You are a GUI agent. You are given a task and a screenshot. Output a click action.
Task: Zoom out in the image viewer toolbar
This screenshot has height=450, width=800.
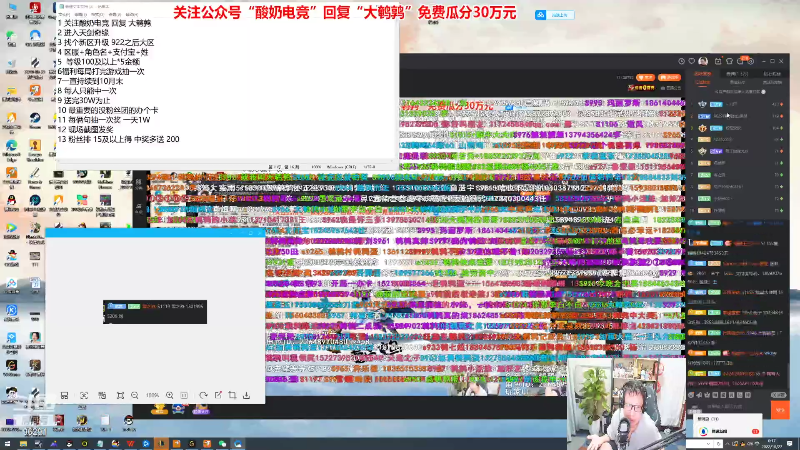coord(135,395)
